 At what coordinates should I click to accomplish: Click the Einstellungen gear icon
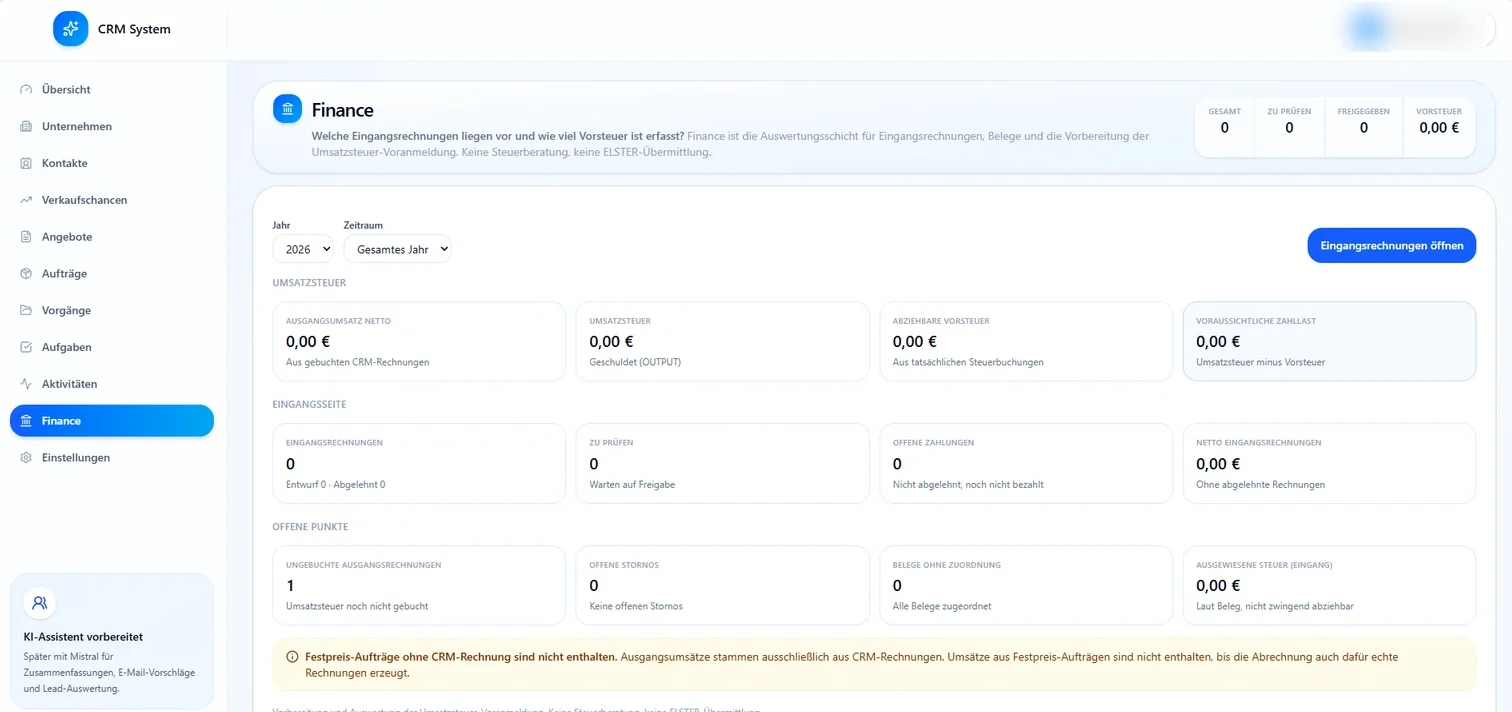(x=26, y=457)
